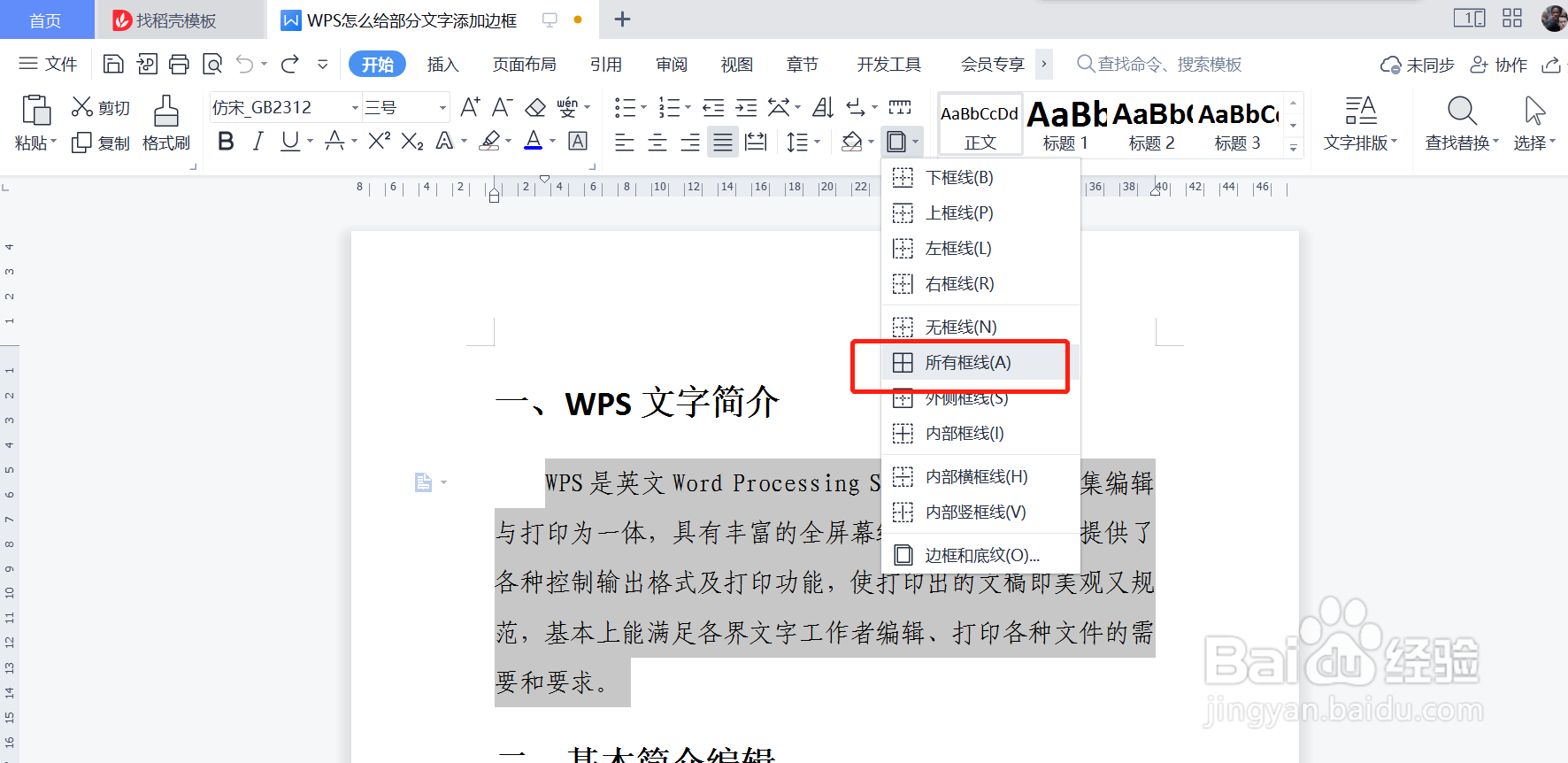Viewport: 1568px width, 763px height.
Task: Expand the bullet list dropdown arrow
Action: click(643, 108)
